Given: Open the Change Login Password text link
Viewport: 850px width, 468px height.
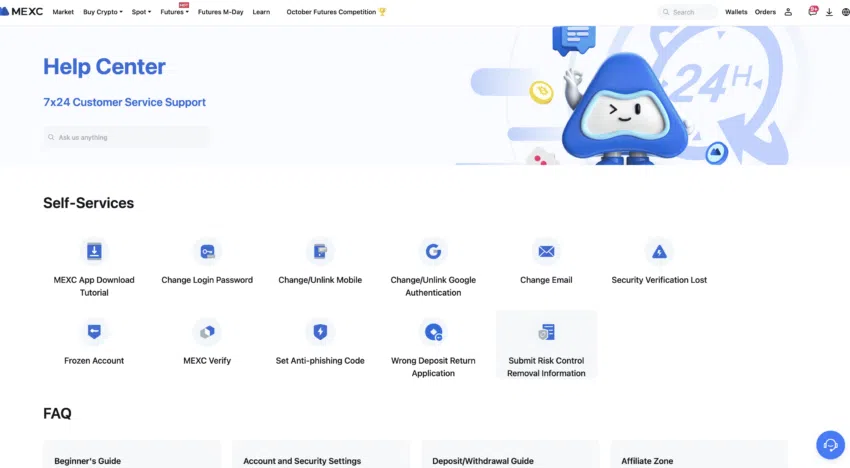Looking at the screenshot, I should [207, 280].
